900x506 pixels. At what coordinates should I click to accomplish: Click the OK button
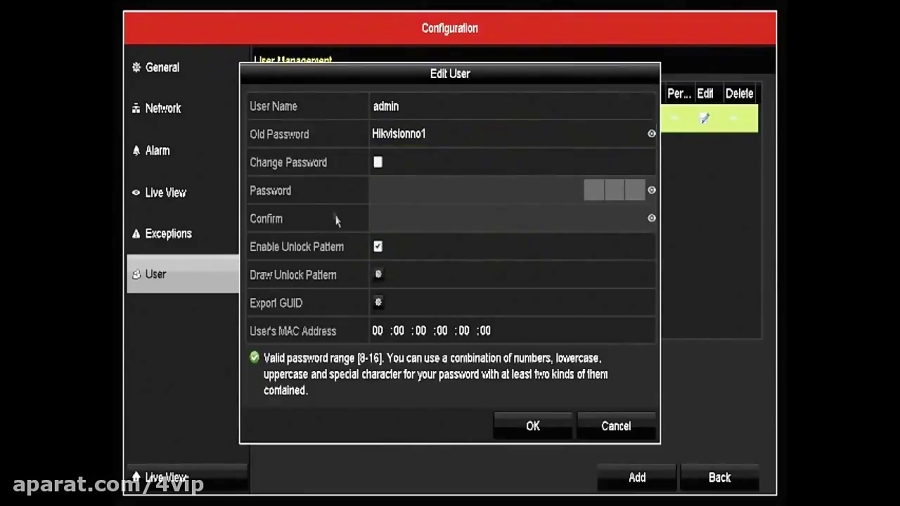pyautogui.click(x=533, y=426)
